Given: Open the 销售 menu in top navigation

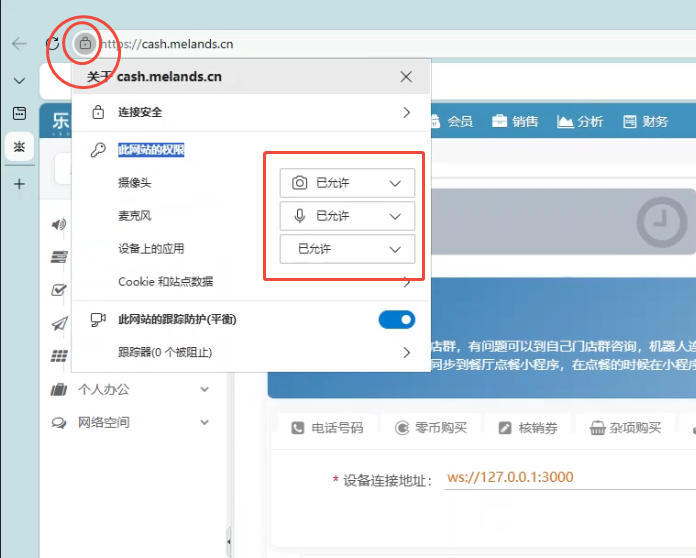Looking at the screenshot, I should 515,121.
